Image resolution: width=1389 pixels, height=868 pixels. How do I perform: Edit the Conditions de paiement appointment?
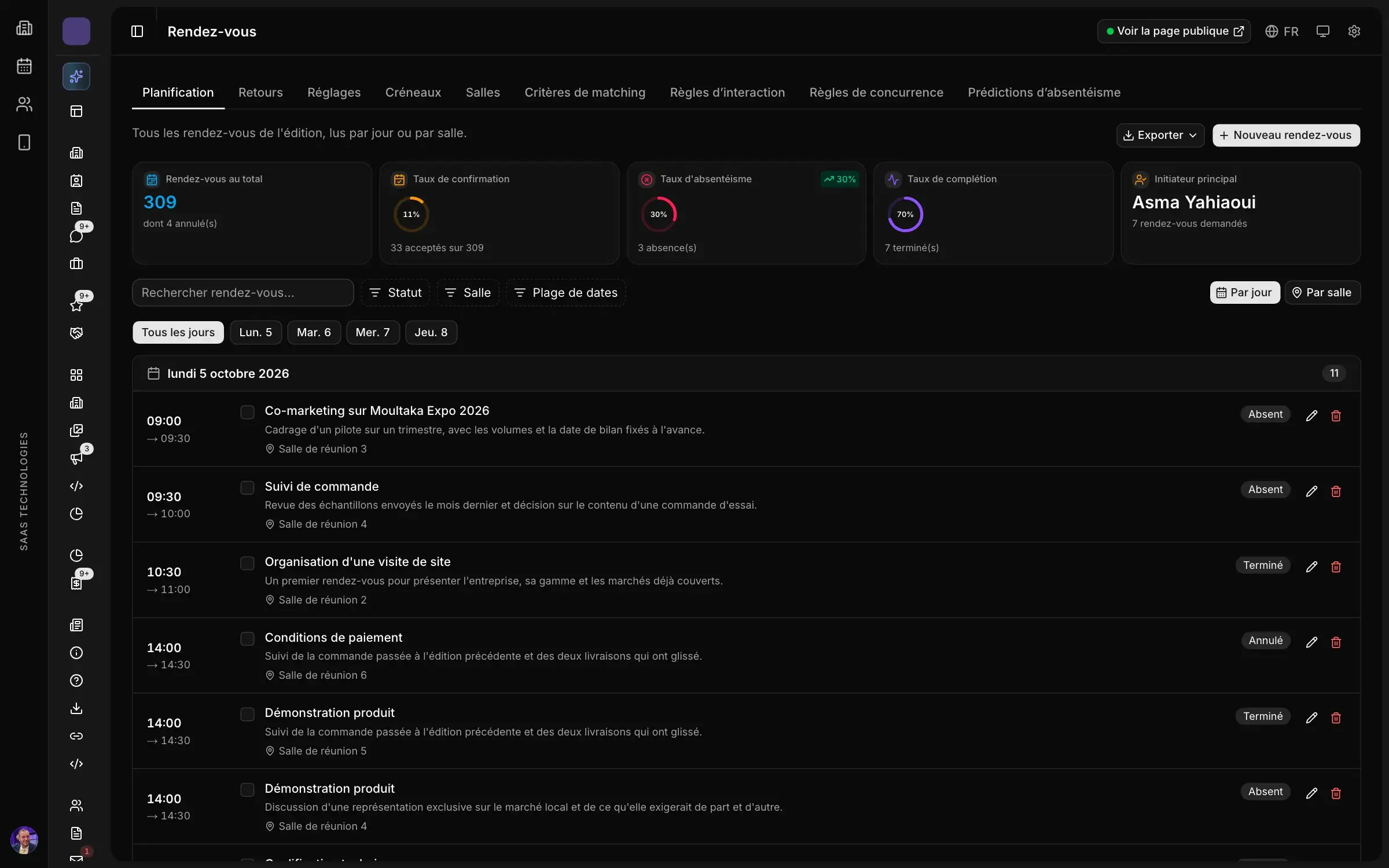click(1311, 642)
